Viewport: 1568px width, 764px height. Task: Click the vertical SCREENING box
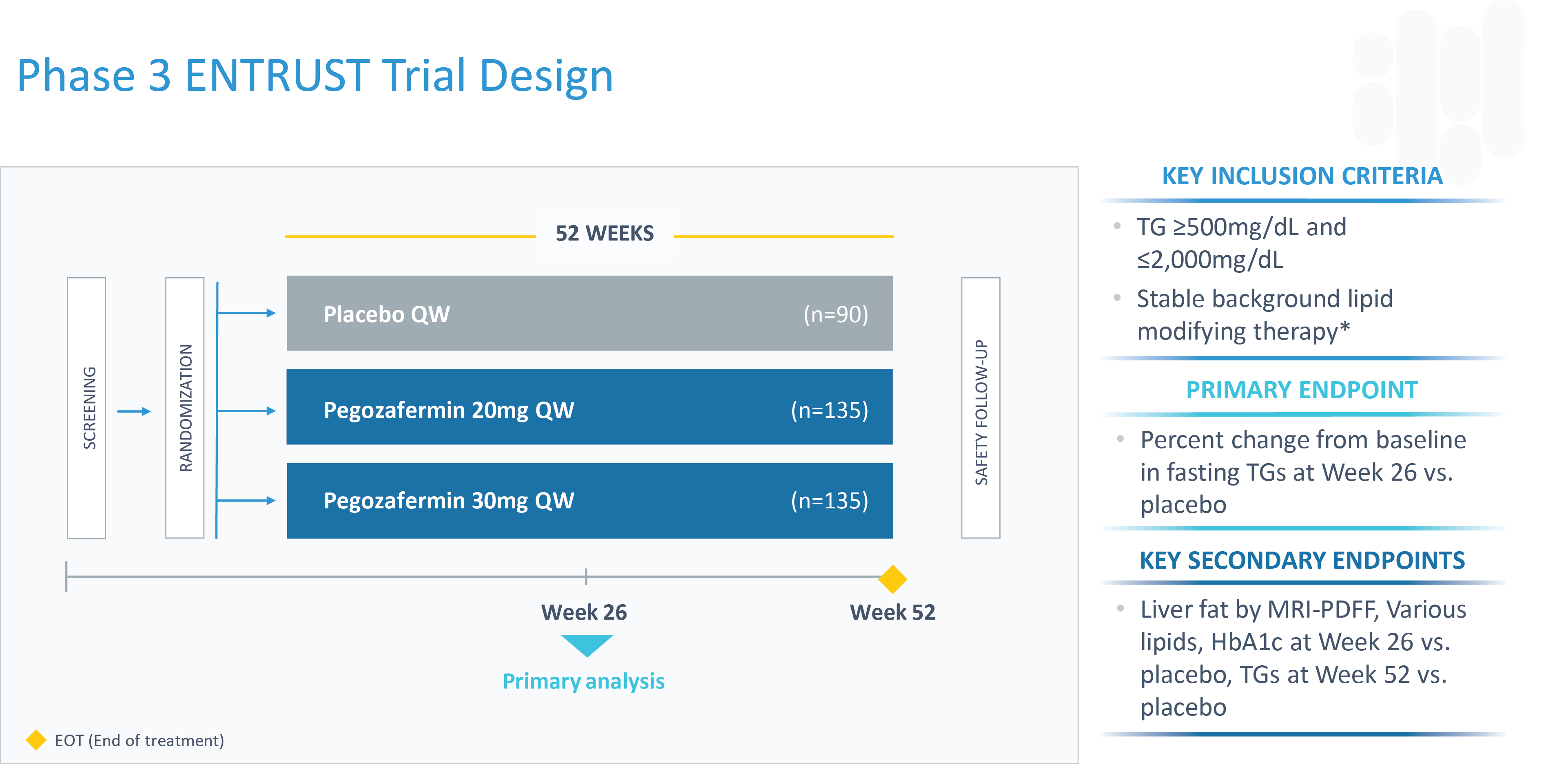click(x=86, y=408)
